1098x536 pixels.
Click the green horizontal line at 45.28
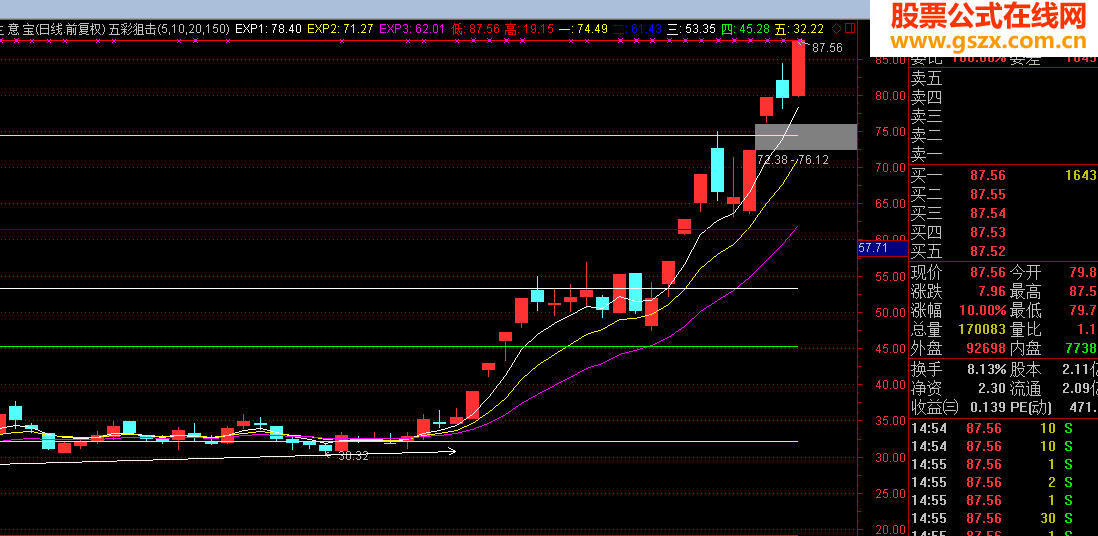[399, 346]
